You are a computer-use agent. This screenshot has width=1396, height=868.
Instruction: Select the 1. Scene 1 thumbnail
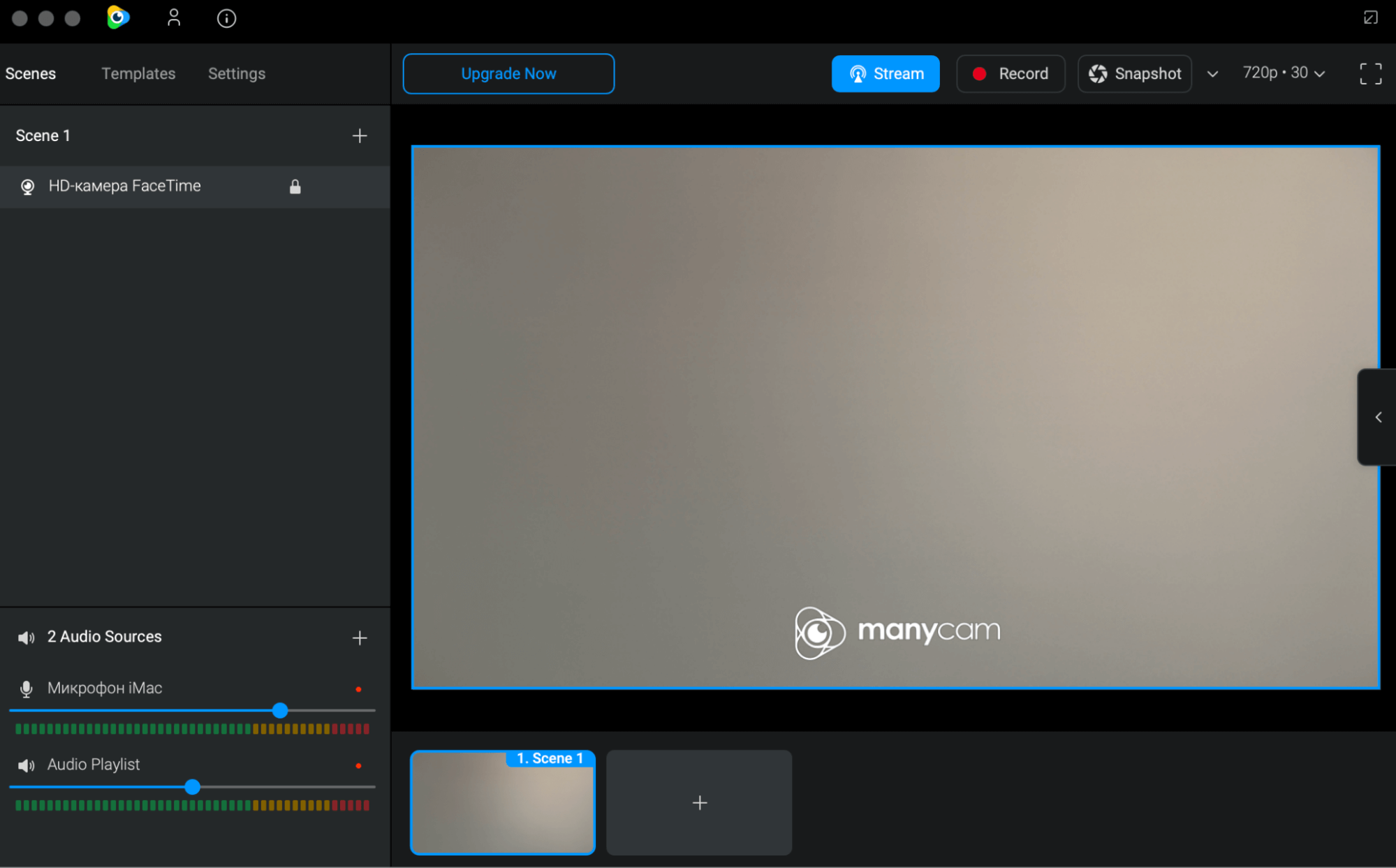point(502,803)
